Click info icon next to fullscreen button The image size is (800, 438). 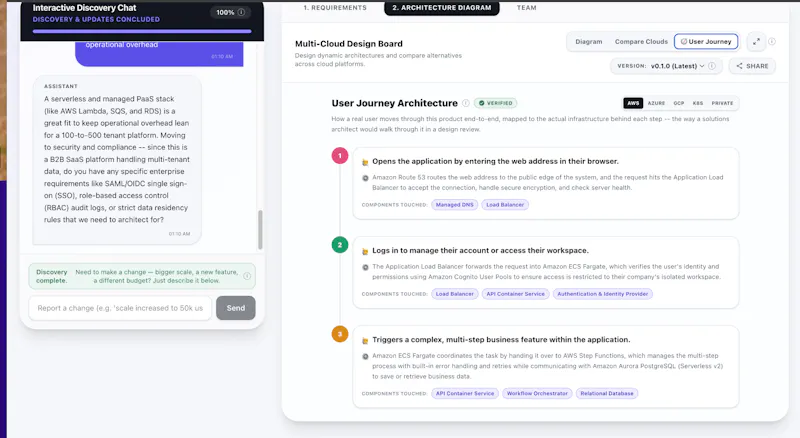(x=772, y=42)
